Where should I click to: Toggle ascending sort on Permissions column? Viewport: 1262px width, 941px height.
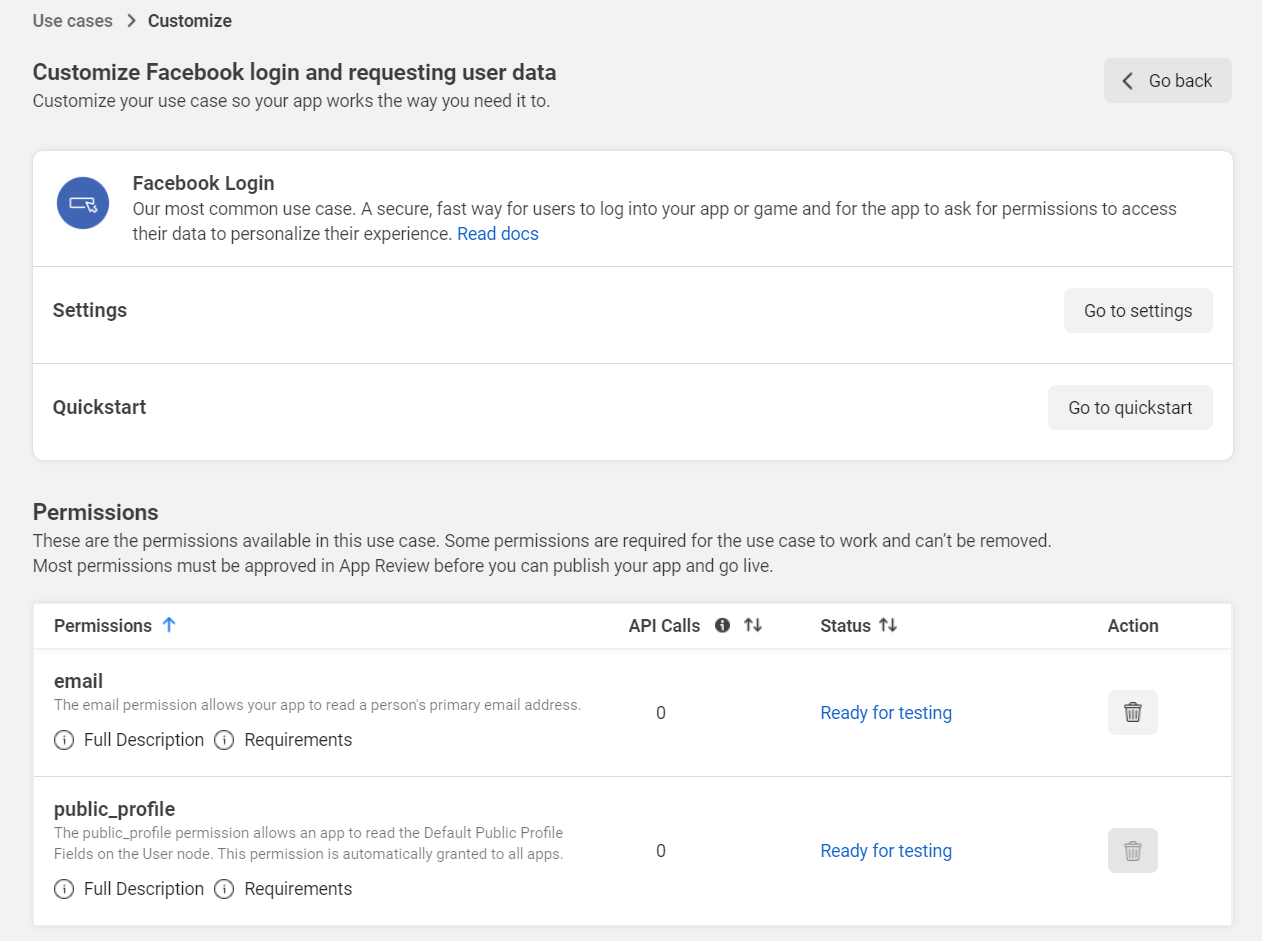(x=168, y=625)
